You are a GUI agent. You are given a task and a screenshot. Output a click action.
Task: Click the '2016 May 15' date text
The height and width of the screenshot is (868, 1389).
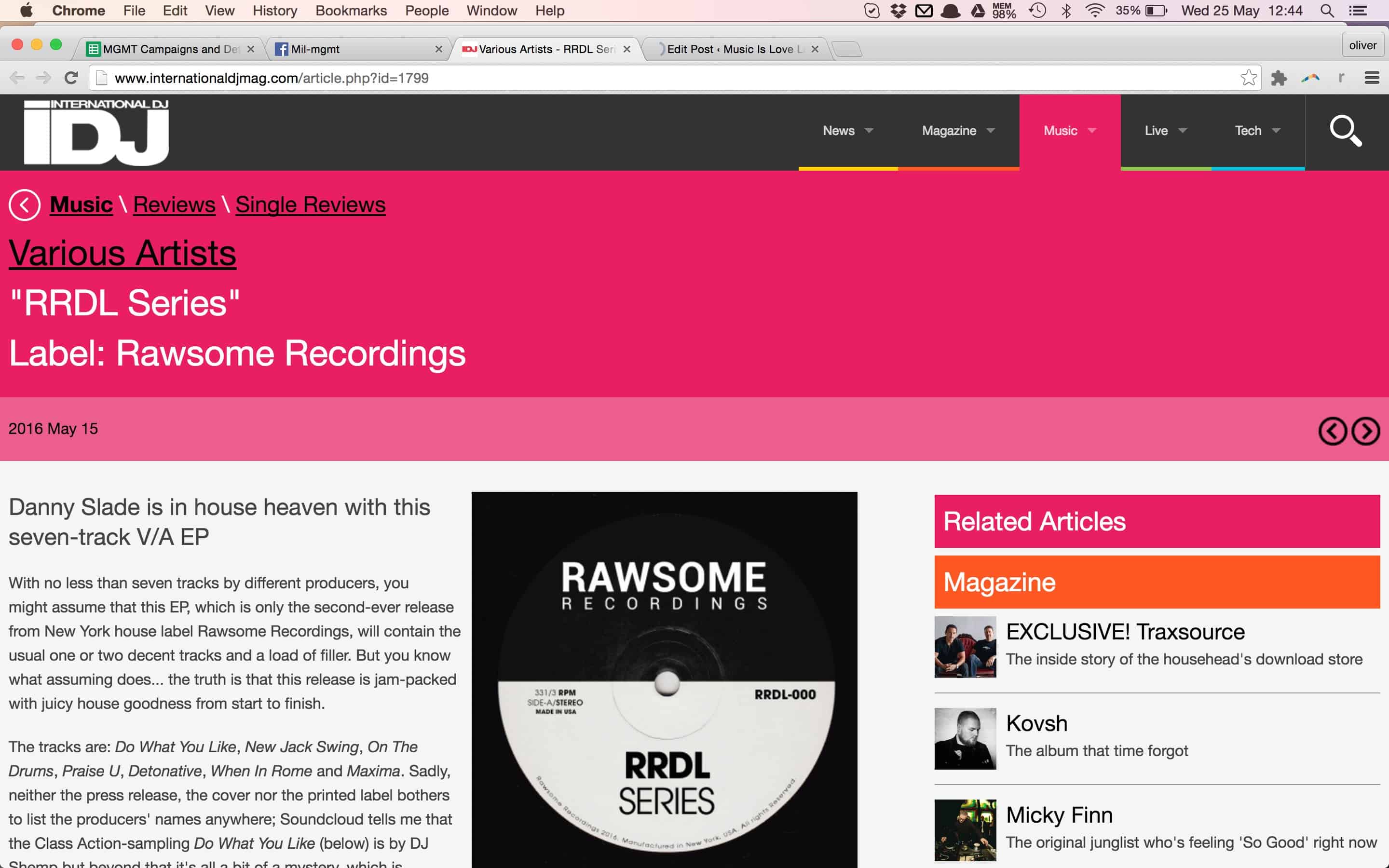click(53, 429)
